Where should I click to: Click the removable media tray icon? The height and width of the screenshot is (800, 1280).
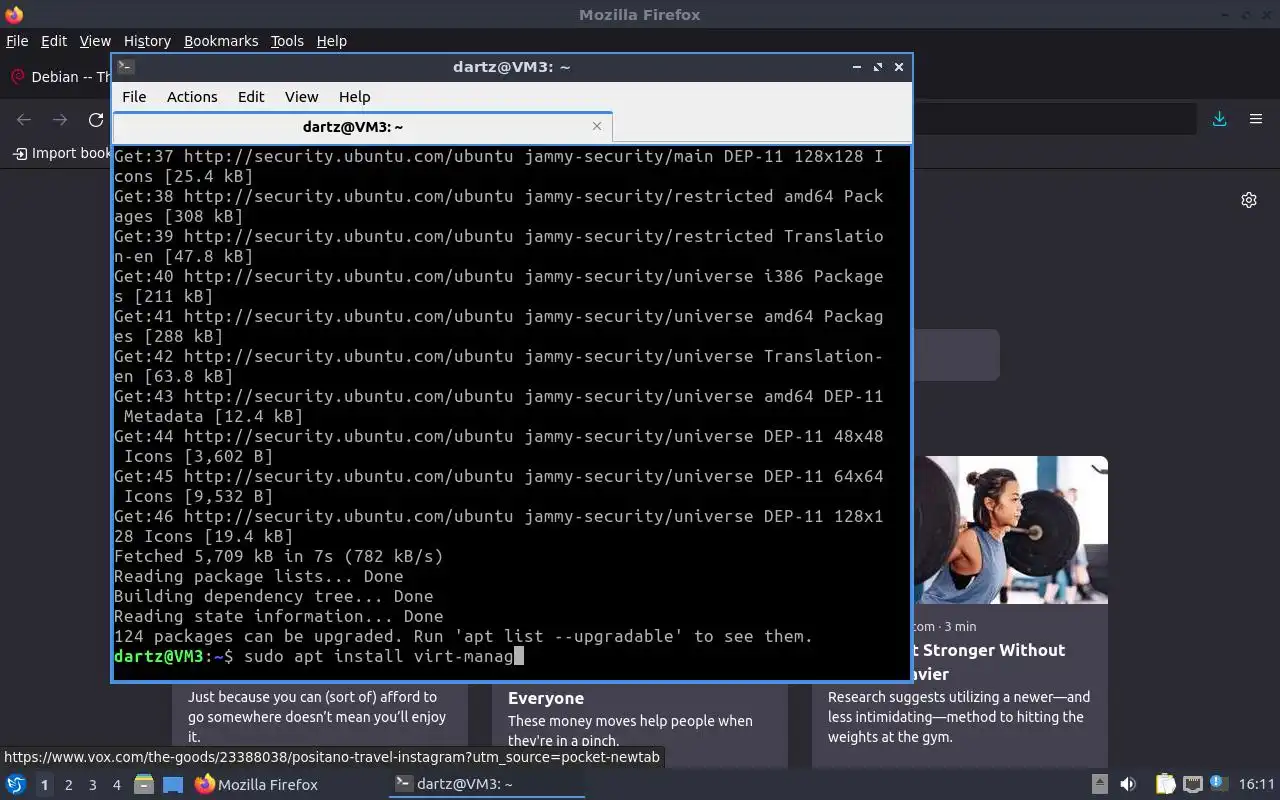(x=1099, y=784)
